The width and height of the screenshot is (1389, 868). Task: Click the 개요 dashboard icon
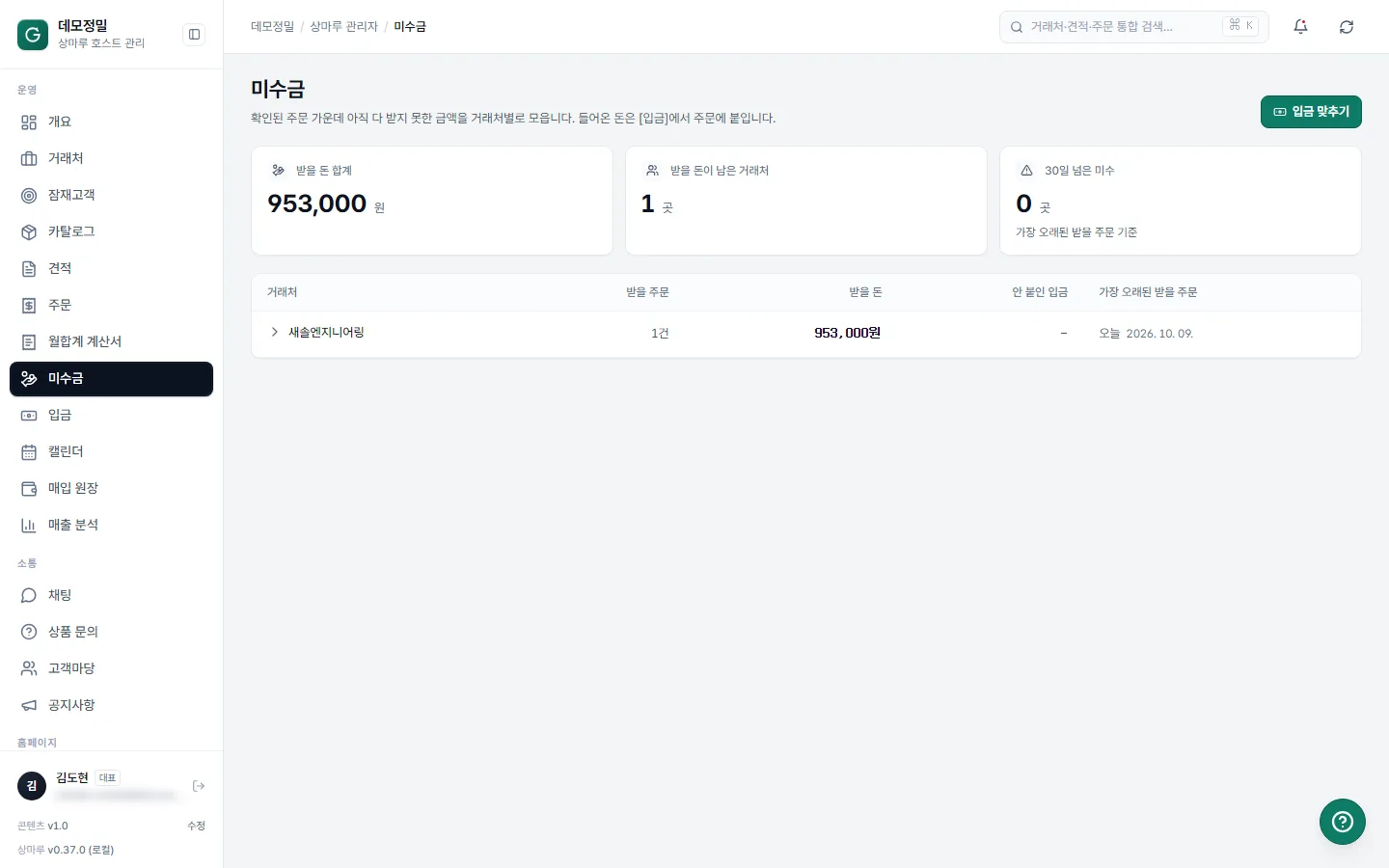click(x=29, y=122)
